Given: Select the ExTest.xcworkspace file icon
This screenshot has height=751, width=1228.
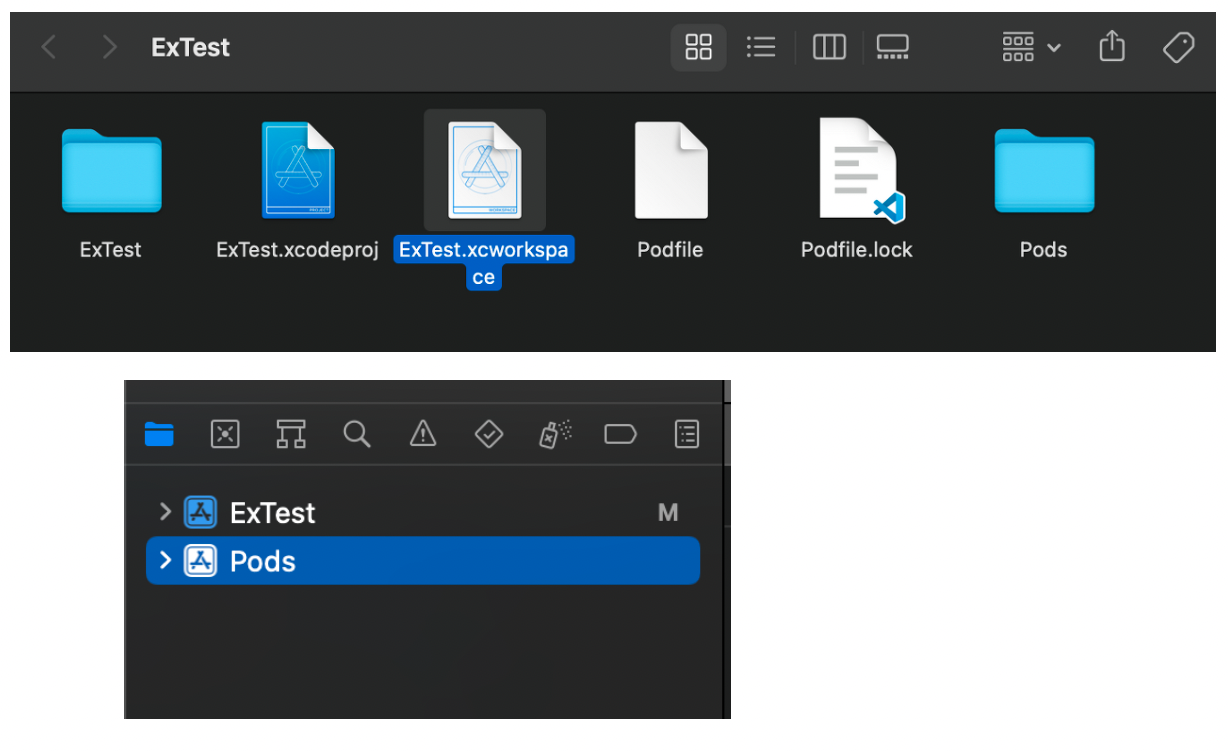Looking at the screenshot, I should pos(485,170).
